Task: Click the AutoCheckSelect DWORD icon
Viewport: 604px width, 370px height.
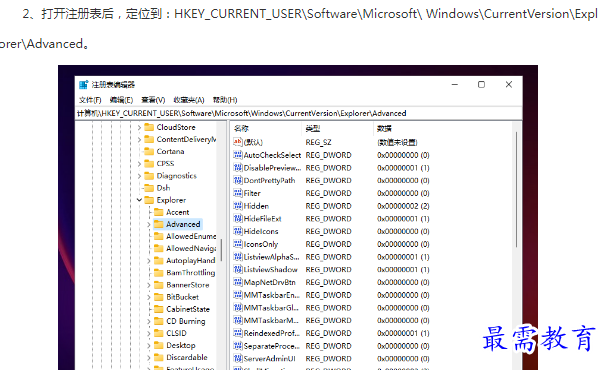Action: point(238,155)
